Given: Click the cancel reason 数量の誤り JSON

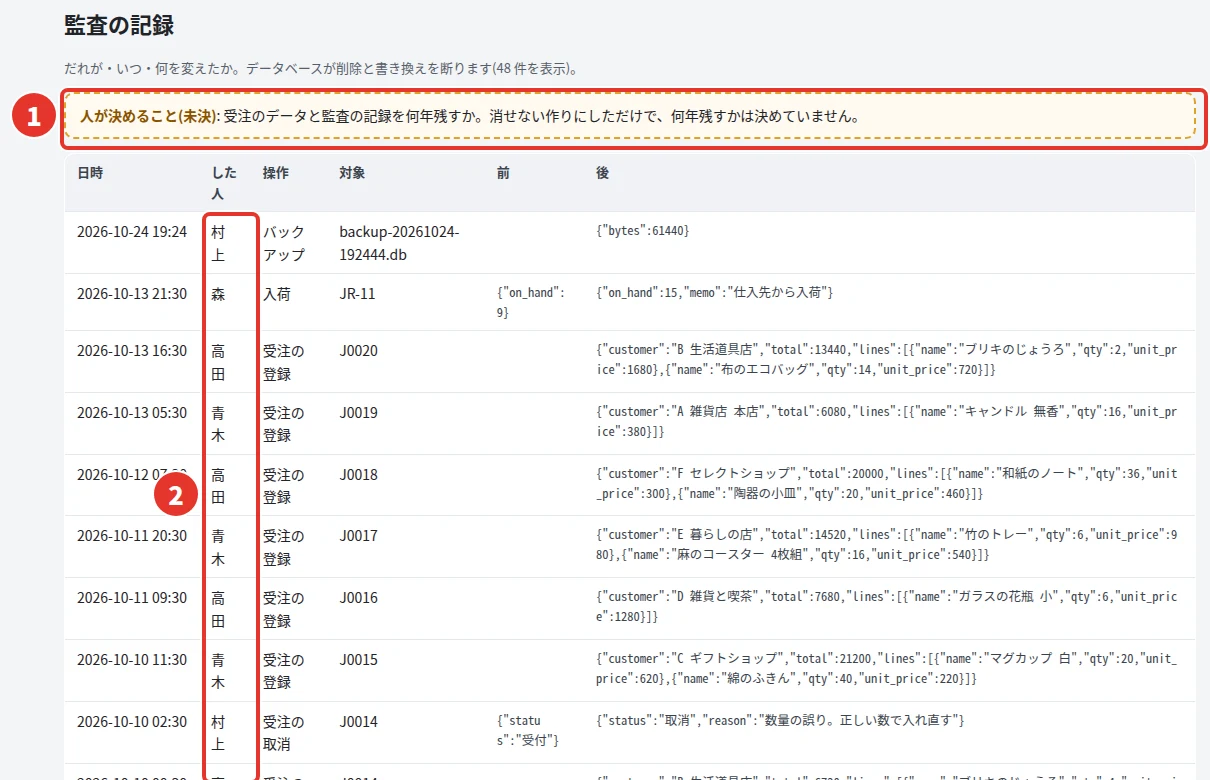Looking at the screenshot, I should click(x=779, y=721).
